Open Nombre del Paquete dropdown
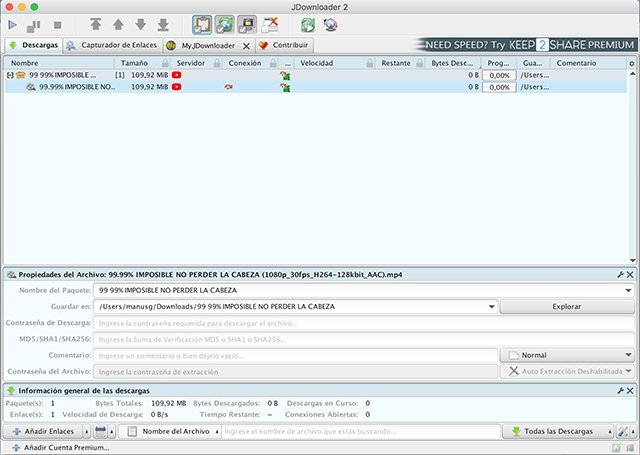640x455 pixels. 628,291
